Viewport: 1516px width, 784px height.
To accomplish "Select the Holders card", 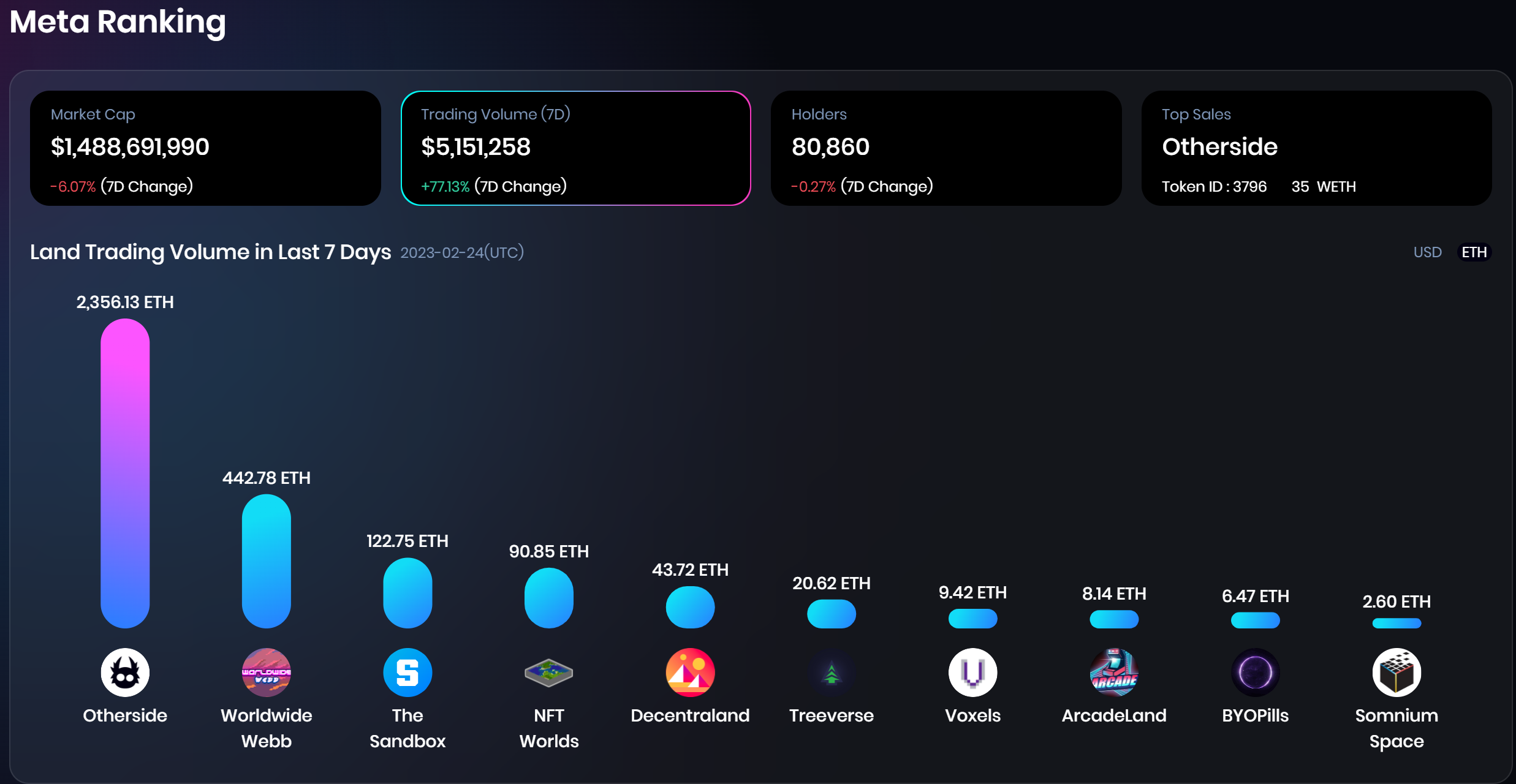I will 946,148.
